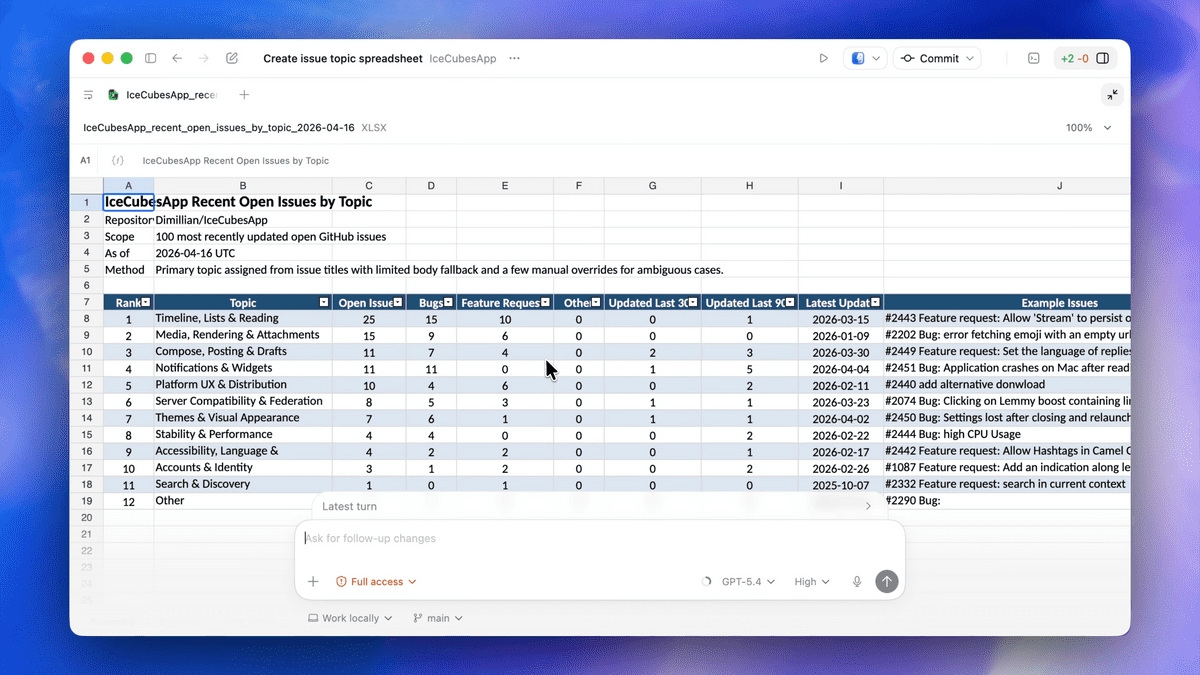Add a new tab with the plus button

[x=244, y=95]
